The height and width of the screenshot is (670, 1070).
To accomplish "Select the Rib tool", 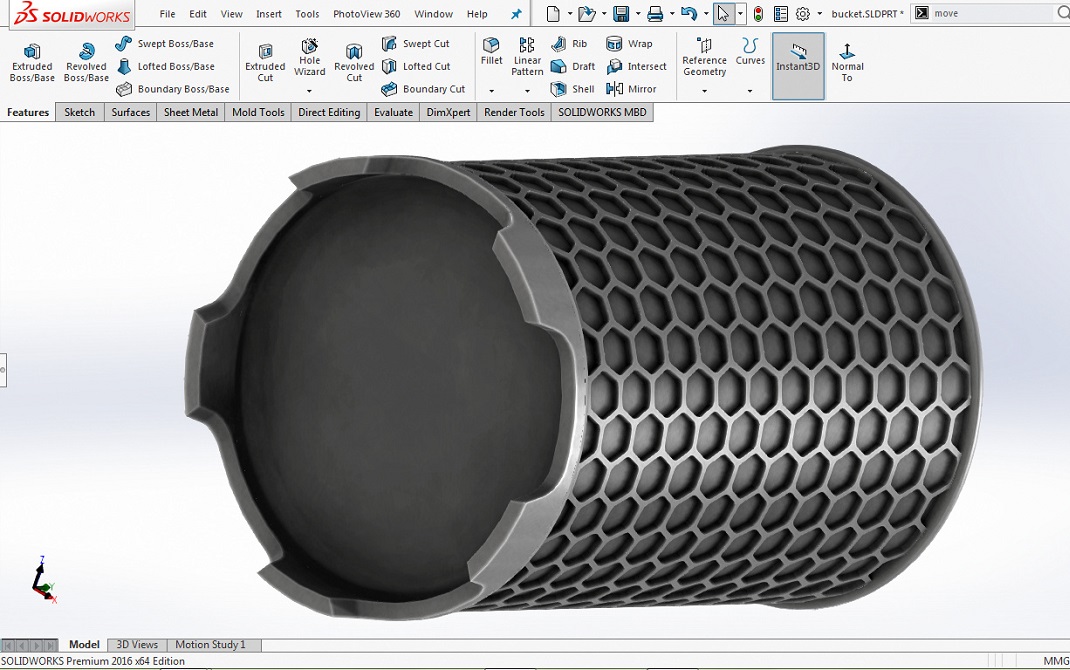I will pos(569,44).
